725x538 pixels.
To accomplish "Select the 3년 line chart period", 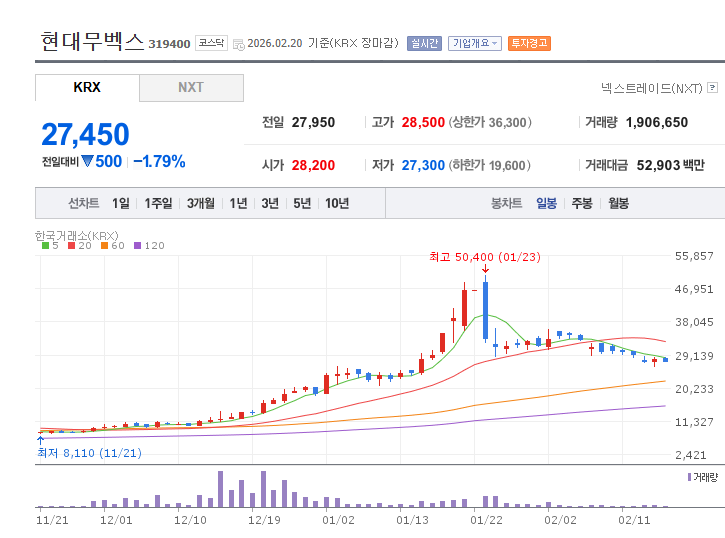I will 270,203.
